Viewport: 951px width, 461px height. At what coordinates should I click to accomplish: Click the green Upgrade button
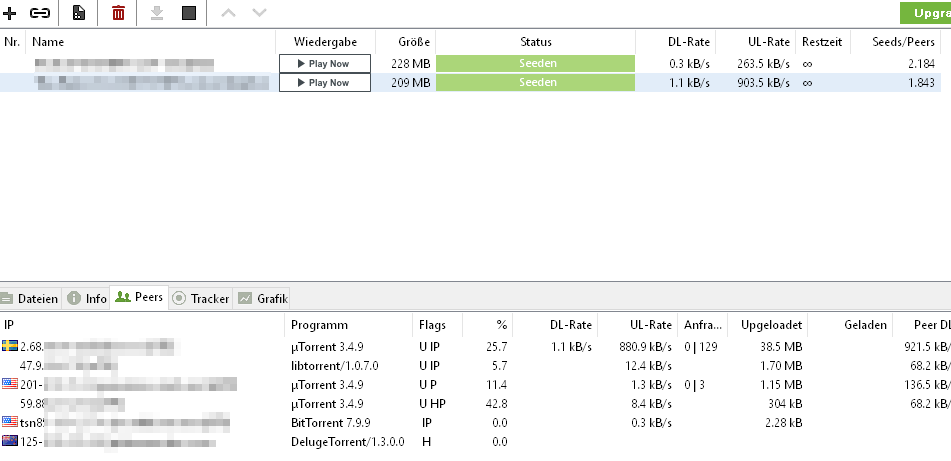tap(925, 13)
